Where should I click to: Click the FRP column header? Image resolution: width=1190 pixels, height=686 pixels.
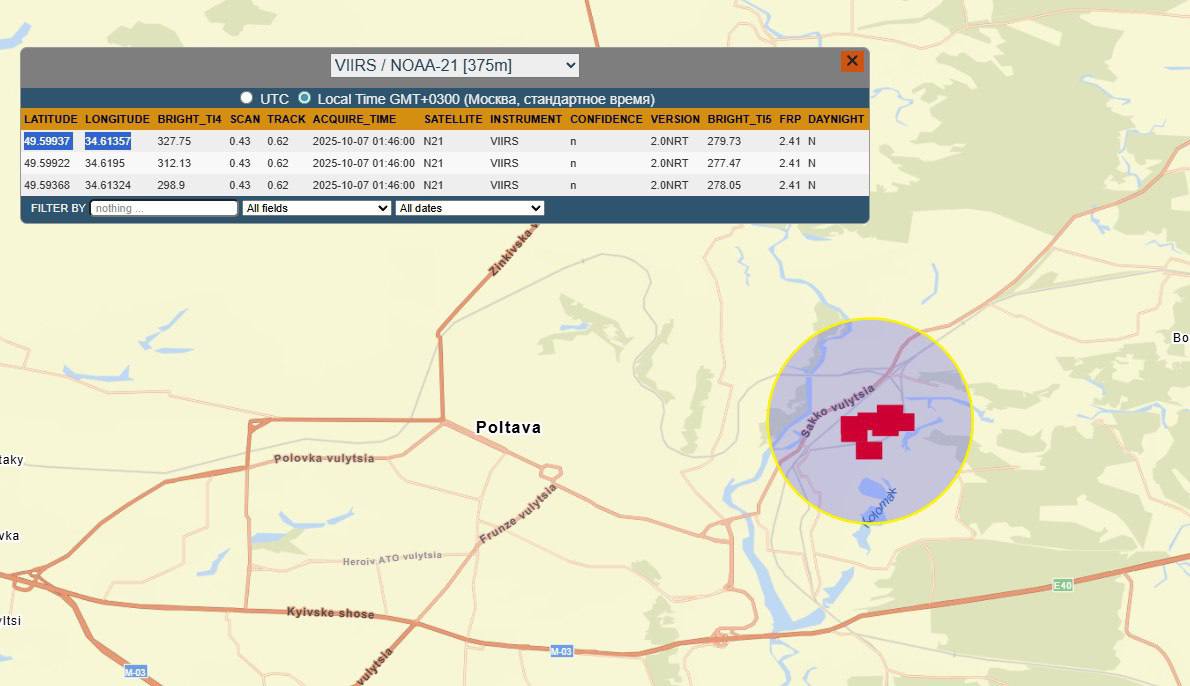(x=790, y=119)
